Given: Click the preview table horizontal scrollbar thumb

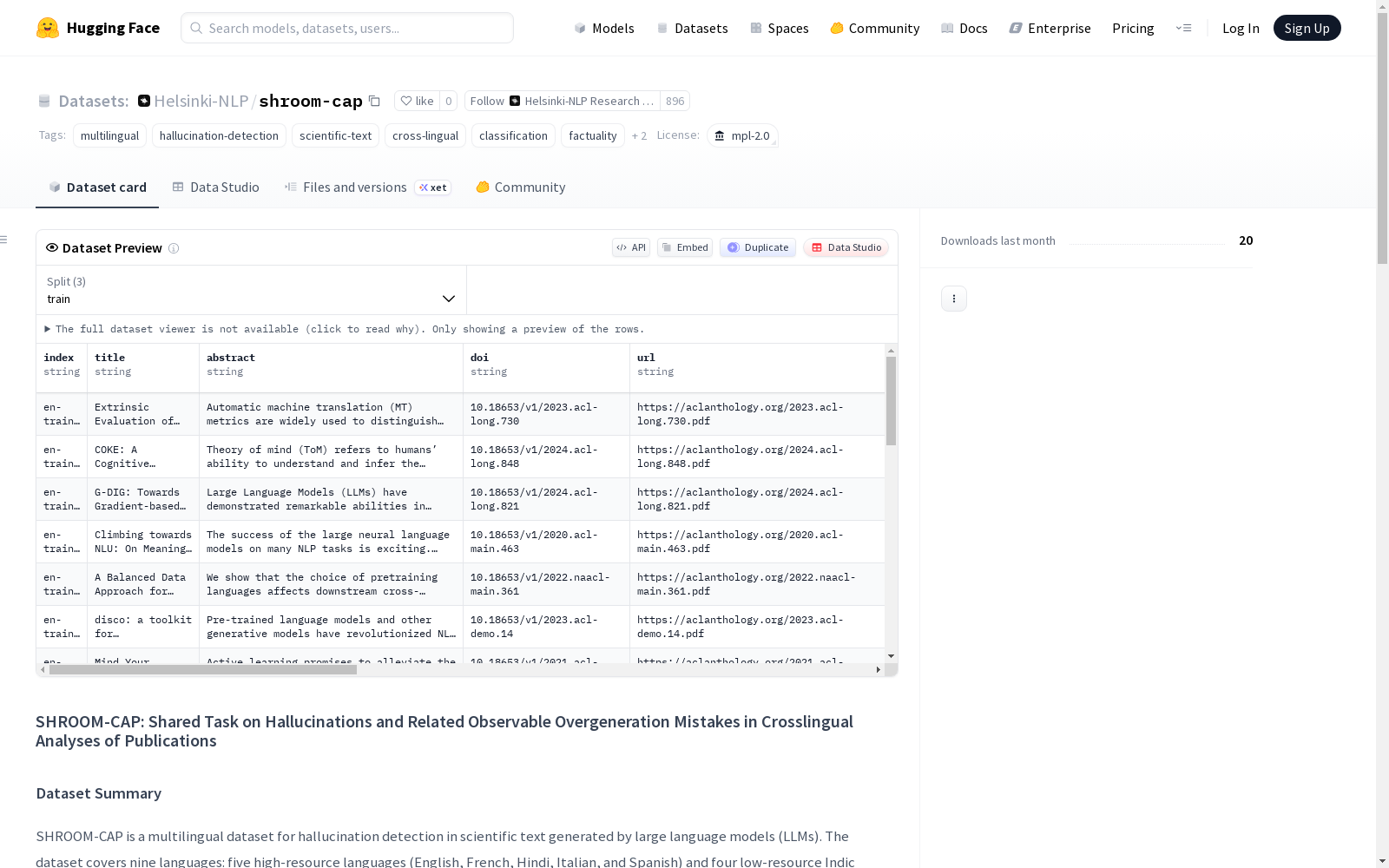Looking at the screenshot, I should click(203, 670).
